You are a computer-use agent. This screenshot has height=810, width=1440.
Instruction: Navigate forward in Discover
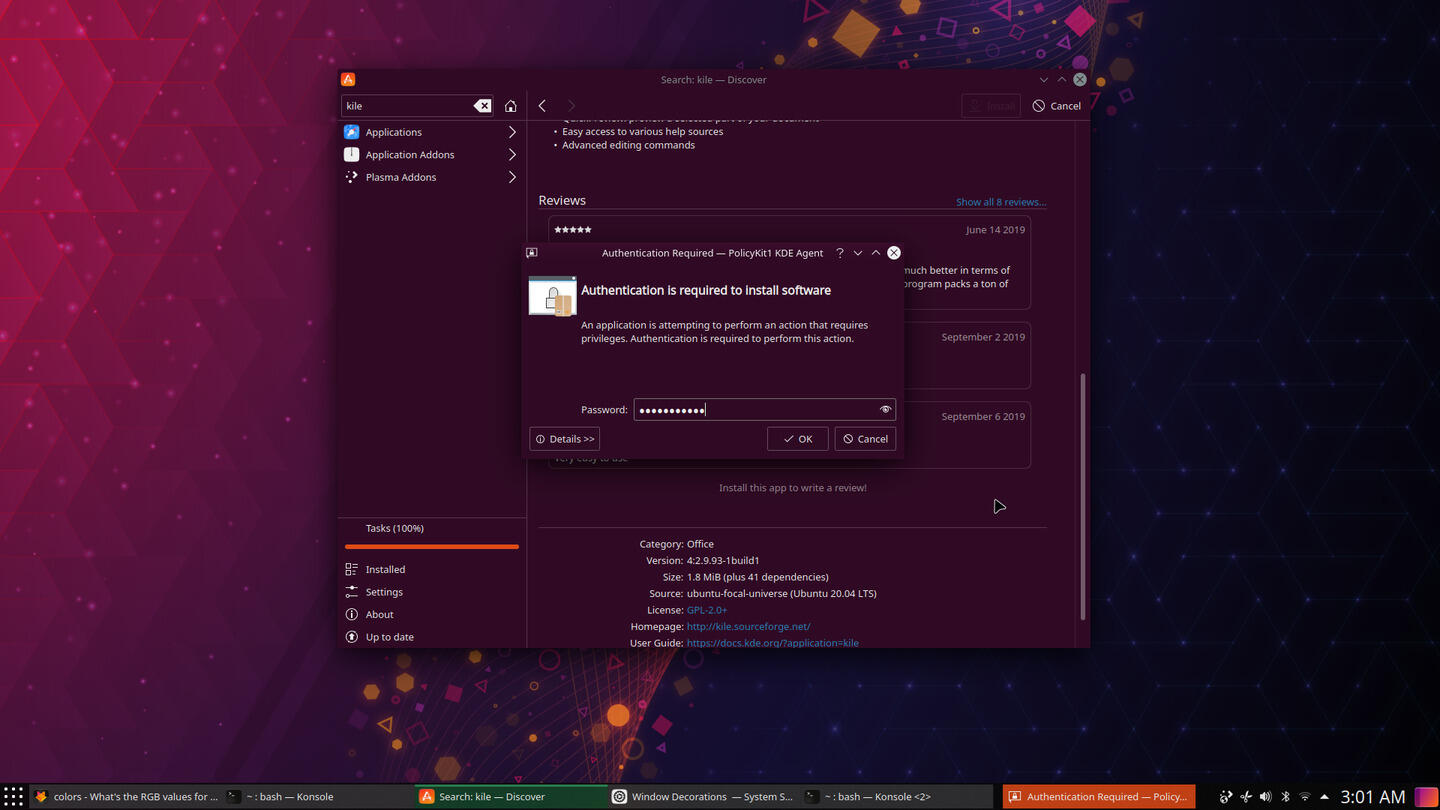571,106
